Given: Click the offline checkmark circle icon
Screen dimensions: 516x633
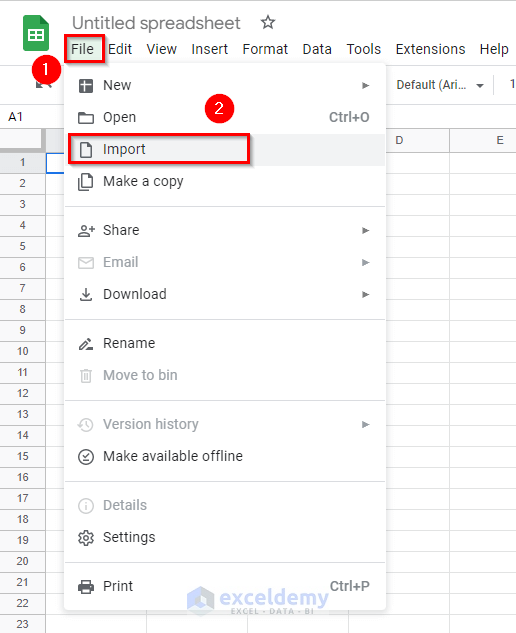Looking at the screenshot, I should (x=86, y=457).
